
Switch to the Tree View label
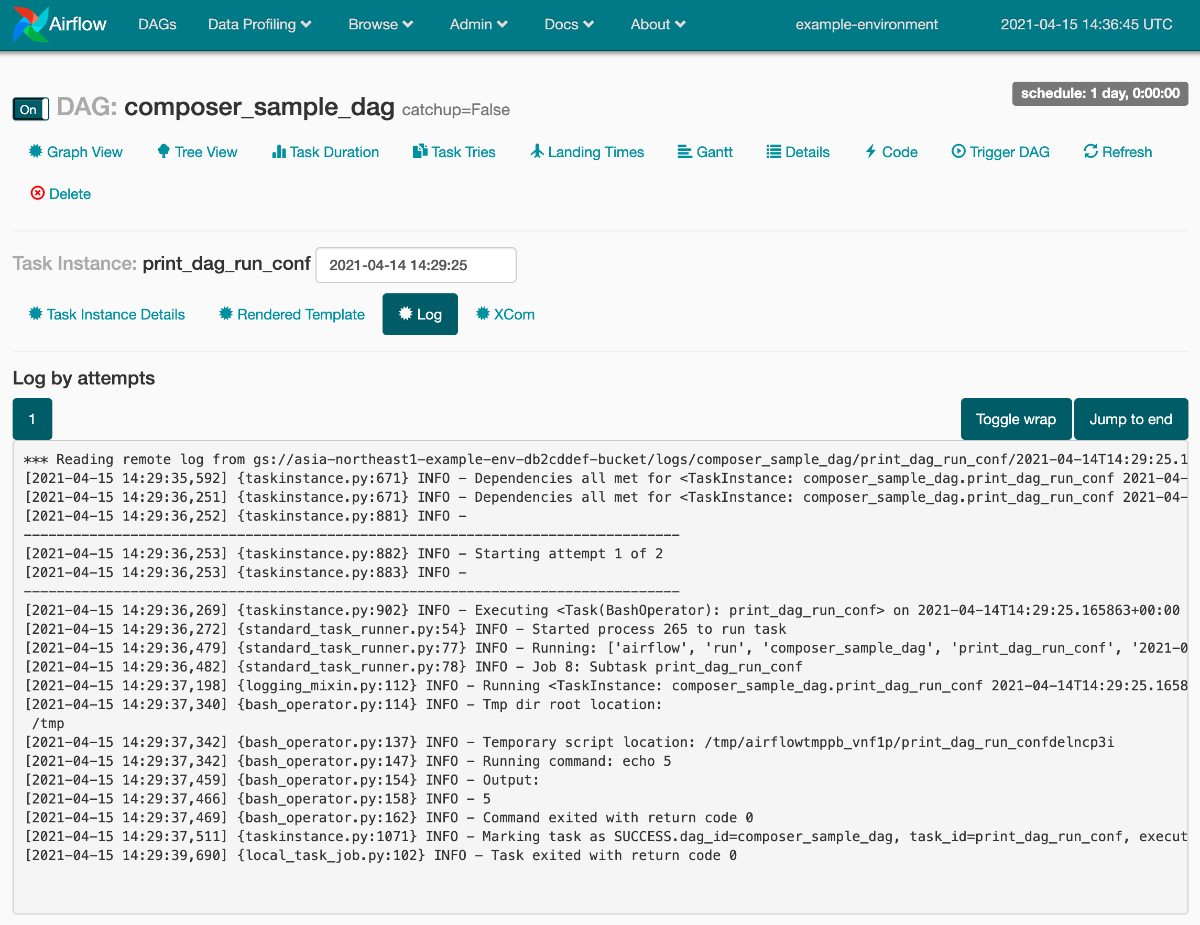pyautogui.click(x=206, y=152)
